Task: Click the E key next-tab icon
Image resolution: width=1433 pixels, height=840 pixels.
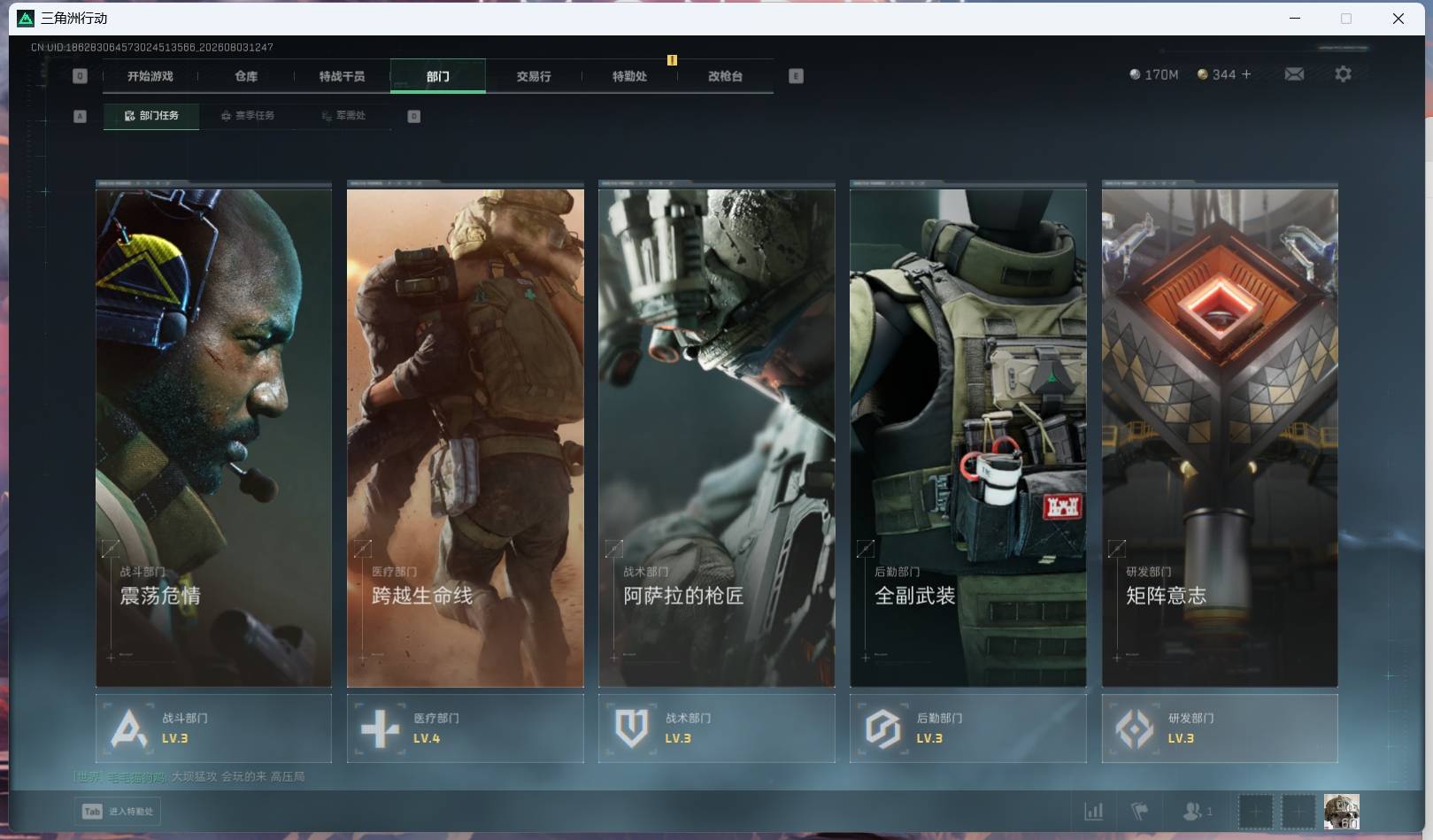Action: coord(796,76)
